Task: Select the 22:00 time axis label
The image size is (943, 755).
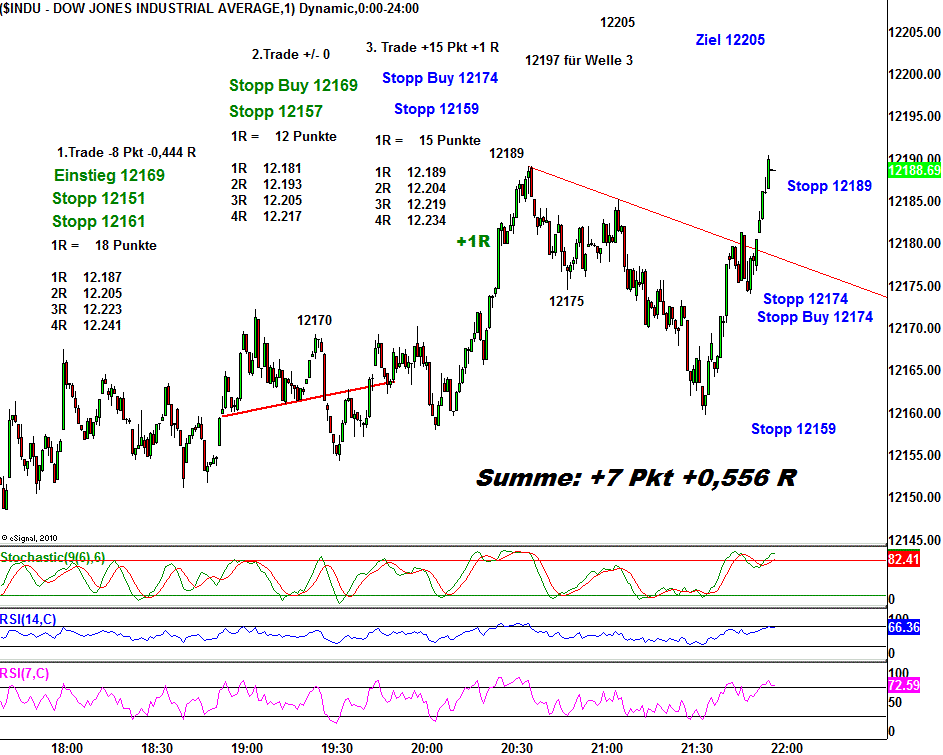Action: click(786, 747)
